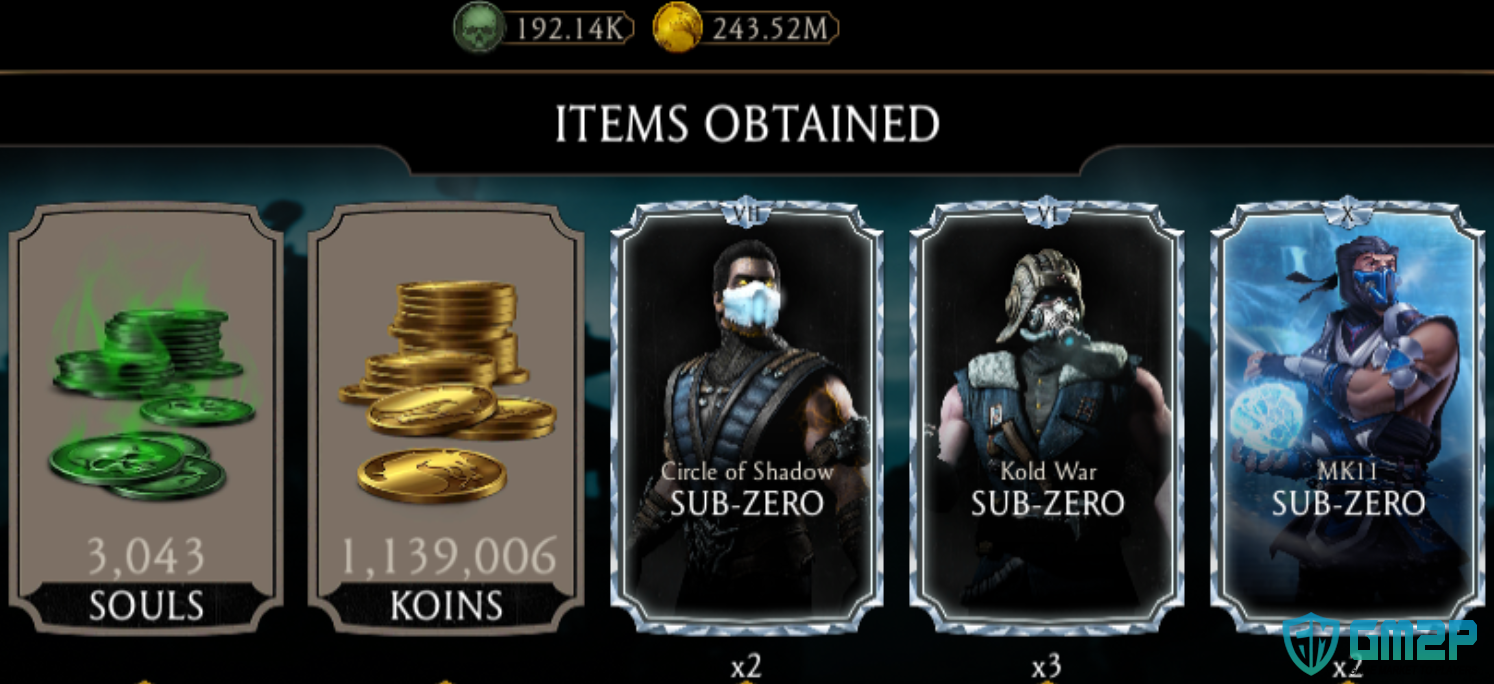Click the gold koins stack image

pyautogui.click(x=449, y=390)
